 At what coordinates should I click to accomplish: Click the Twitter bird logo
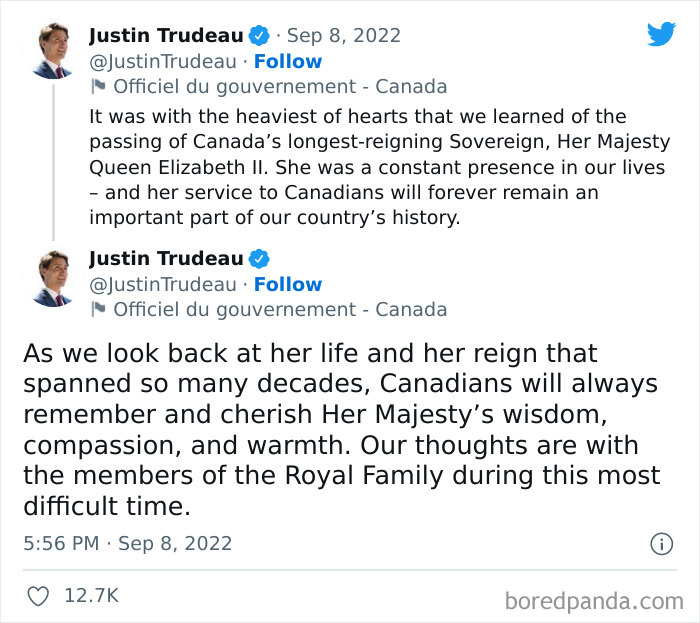point(661,34)
